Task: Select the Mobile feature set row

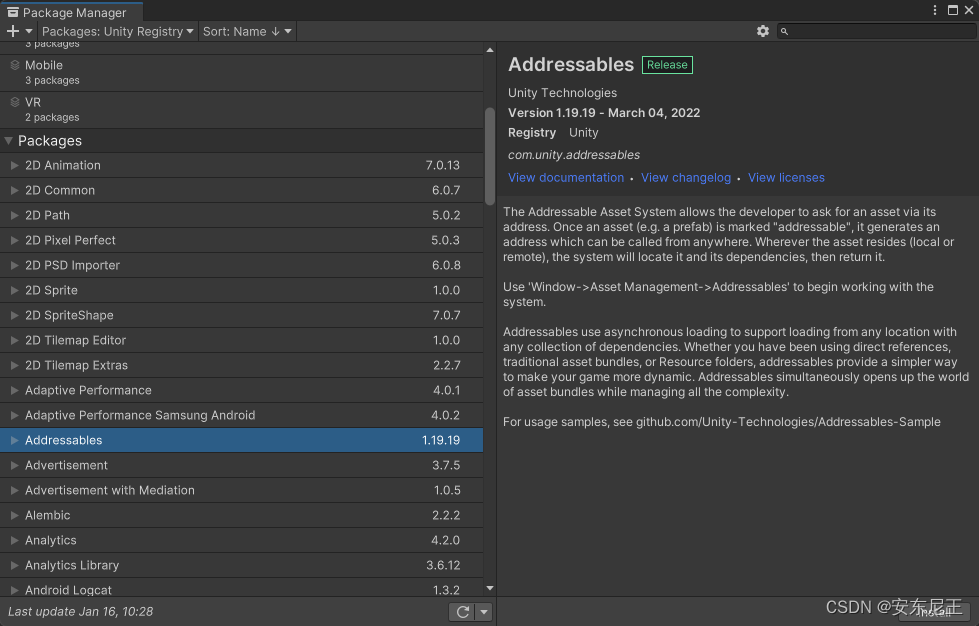Action: pyautogui.click(x=242, y=73)
